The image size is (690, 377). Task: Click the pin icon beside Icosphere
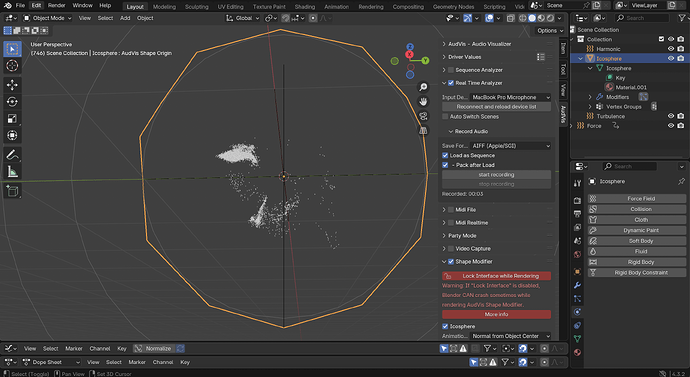pos(681,181)
